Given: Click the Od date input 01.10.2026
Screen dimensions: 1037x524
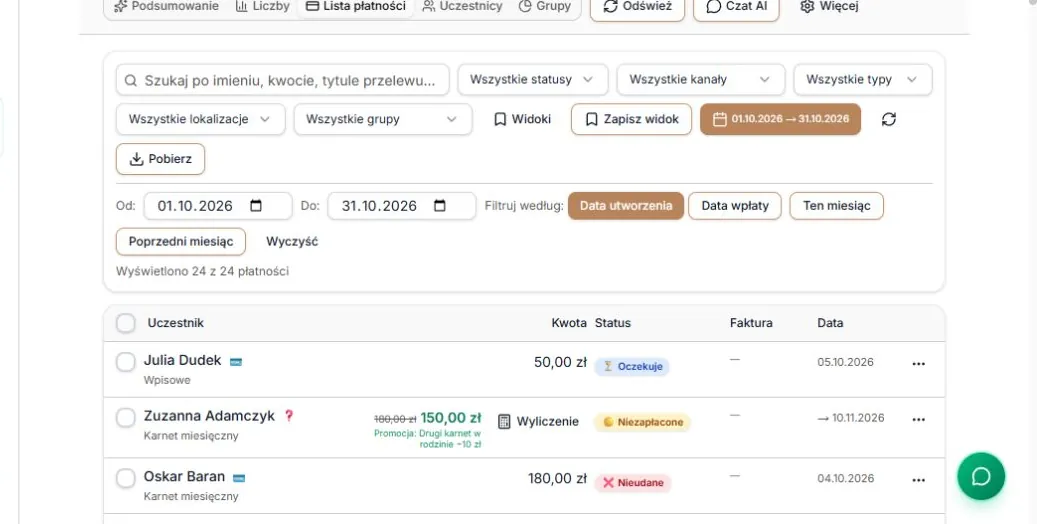Looking at the screenshot, I should [x=218, y=206].
